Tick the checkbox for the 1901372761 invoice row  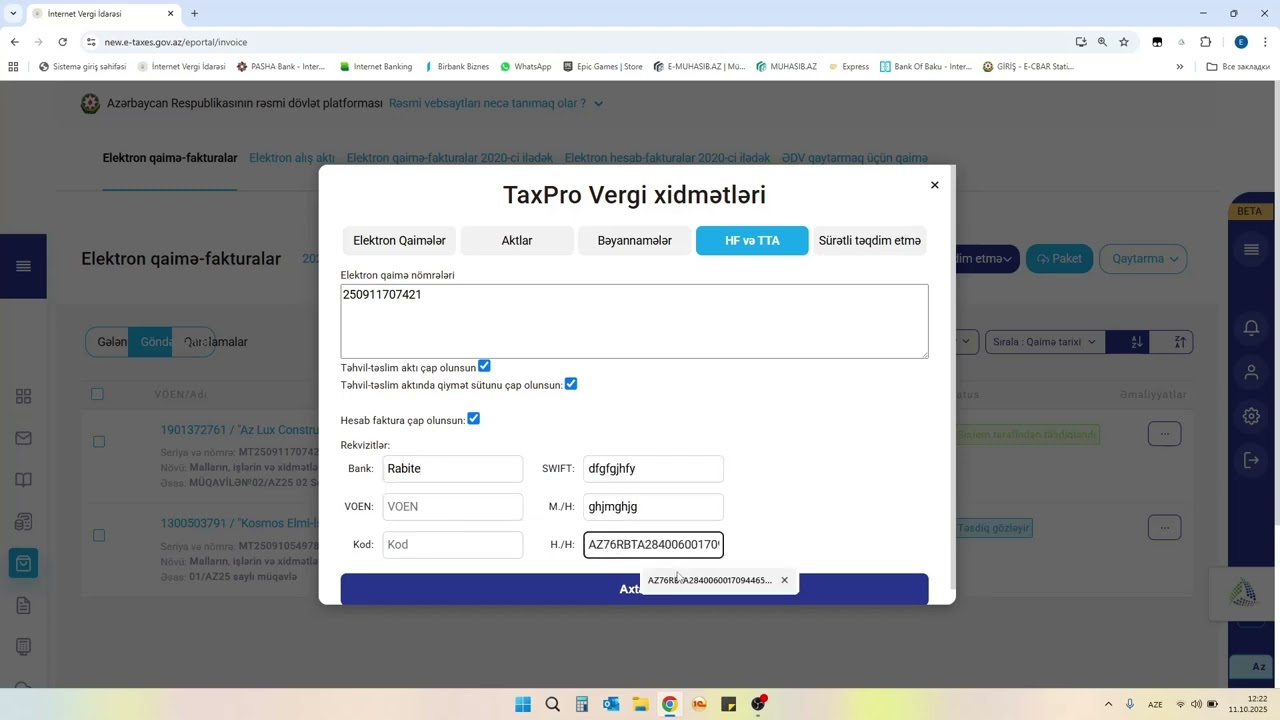click(99, 441)
